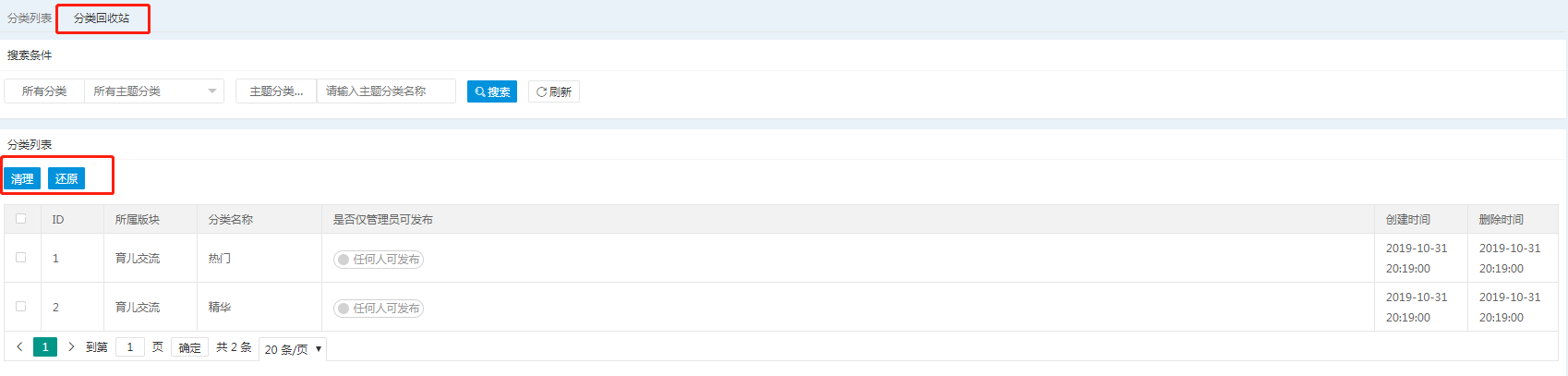Check the row with ID 1 (热门)
This screenshot has width=1568, height=376.
[x=21, y=258]
